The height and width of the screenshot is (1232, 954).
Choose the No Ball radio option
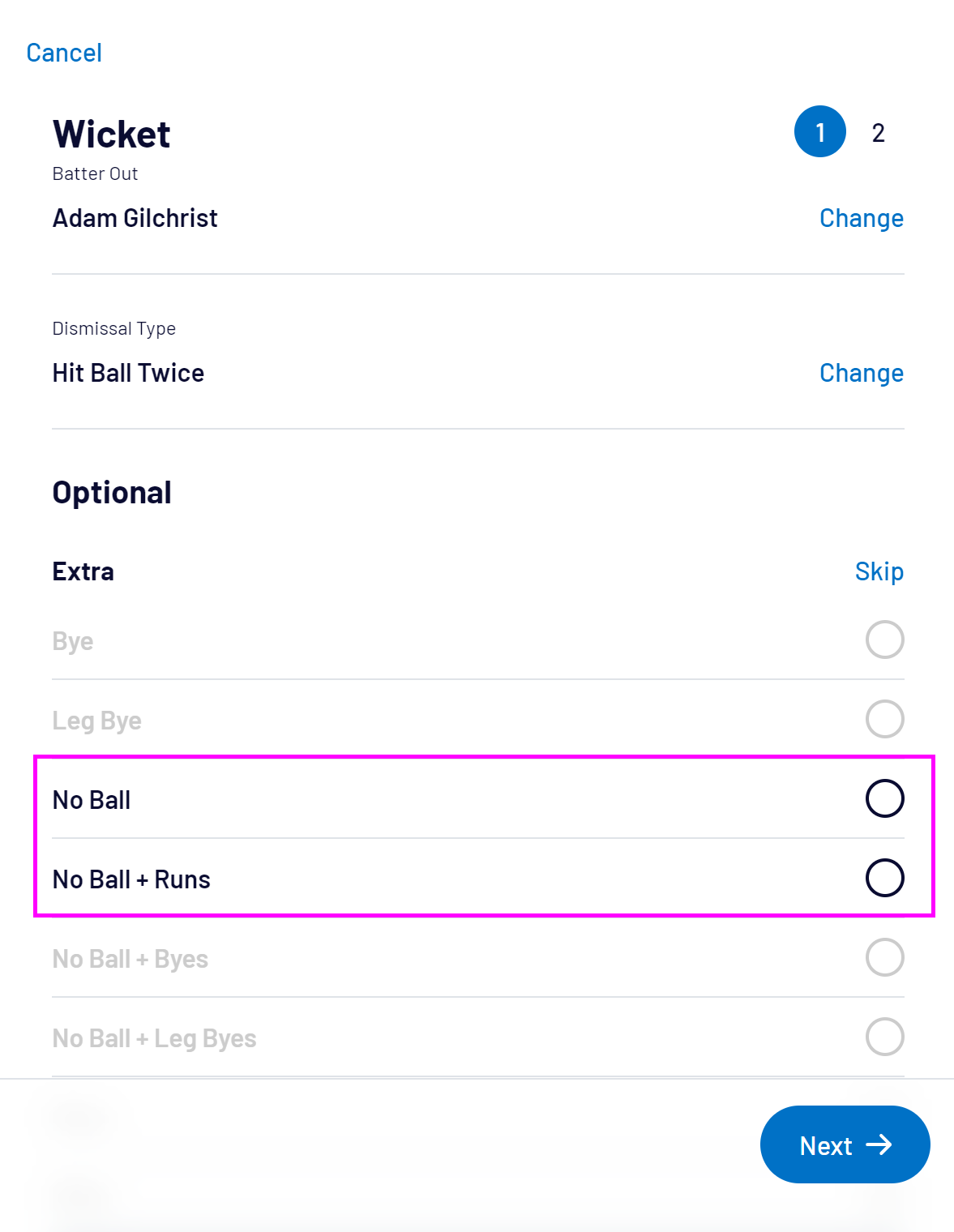[x=884, y=798]
